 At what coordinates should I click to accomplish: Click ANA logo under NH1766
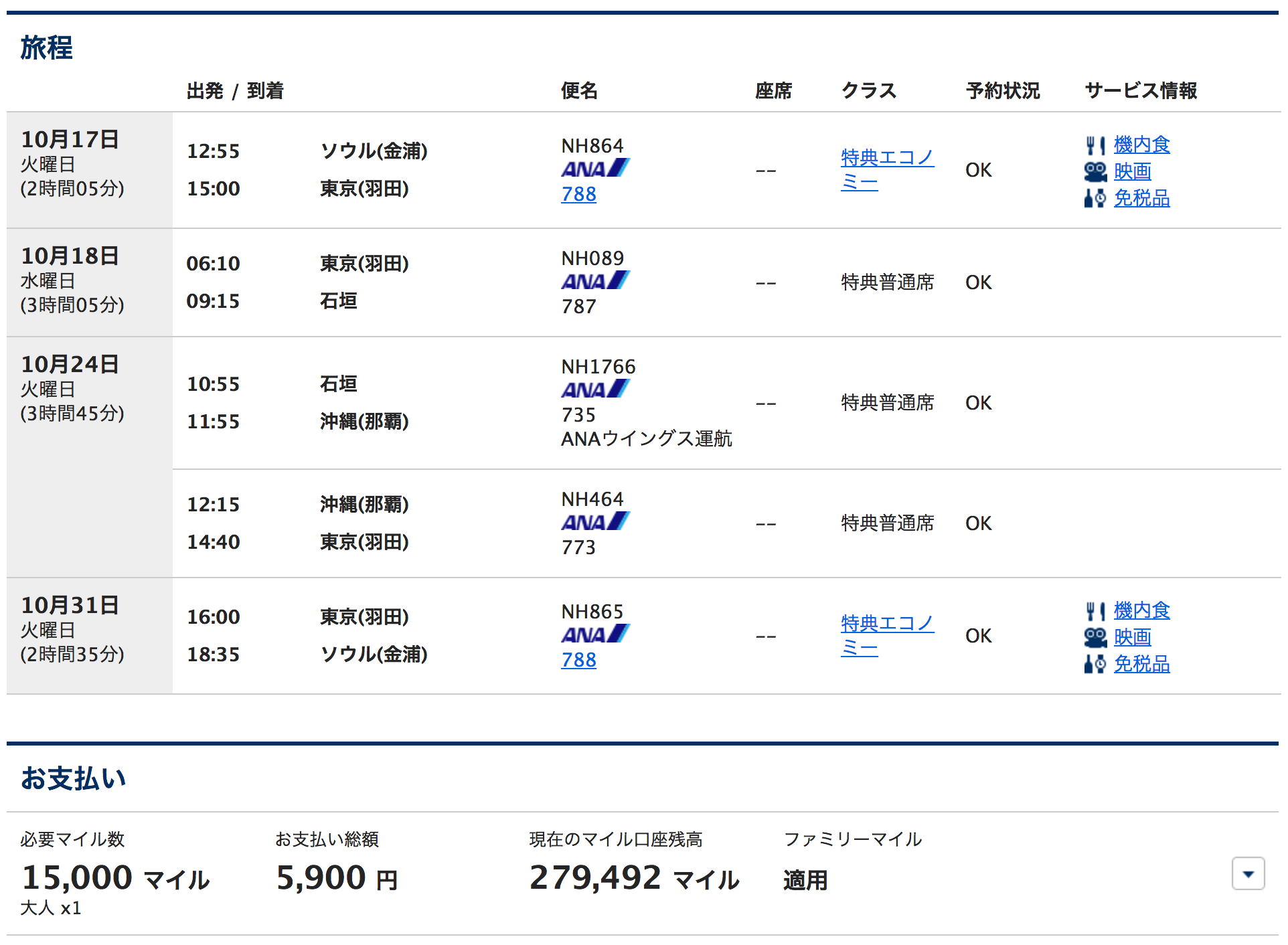[595, 390]
